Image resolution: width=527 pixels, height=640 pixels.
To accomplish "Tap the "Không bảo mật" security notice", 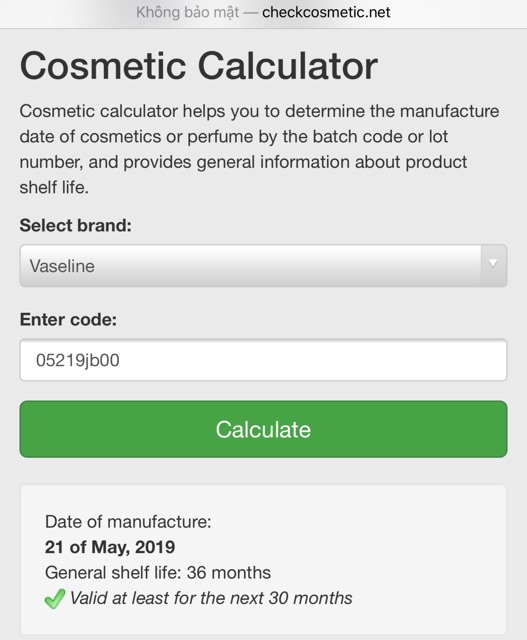I will click(188, 13).
